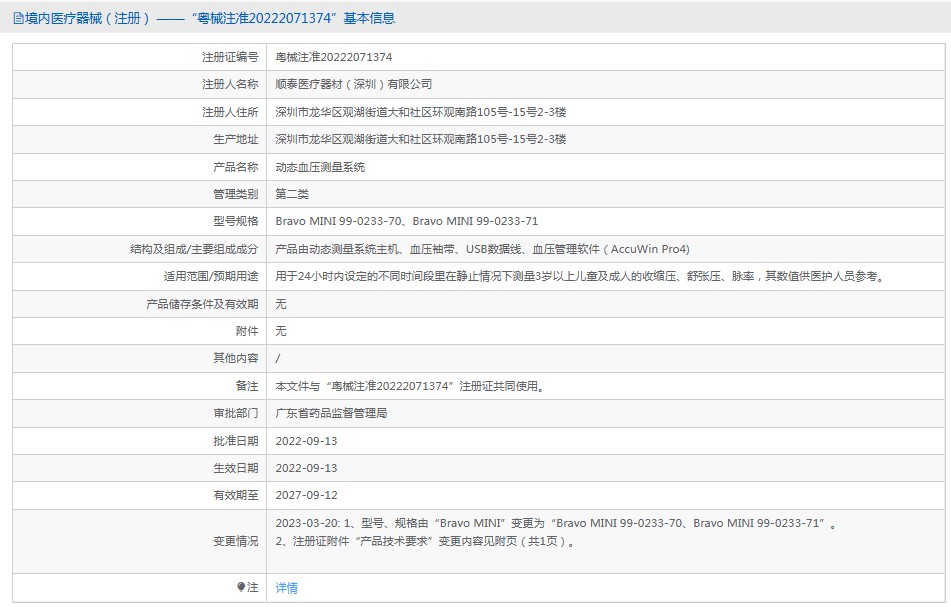Click expiry date 2027-09-12
This screenshot has height=607, width=951.
click(x=306, y=495)
